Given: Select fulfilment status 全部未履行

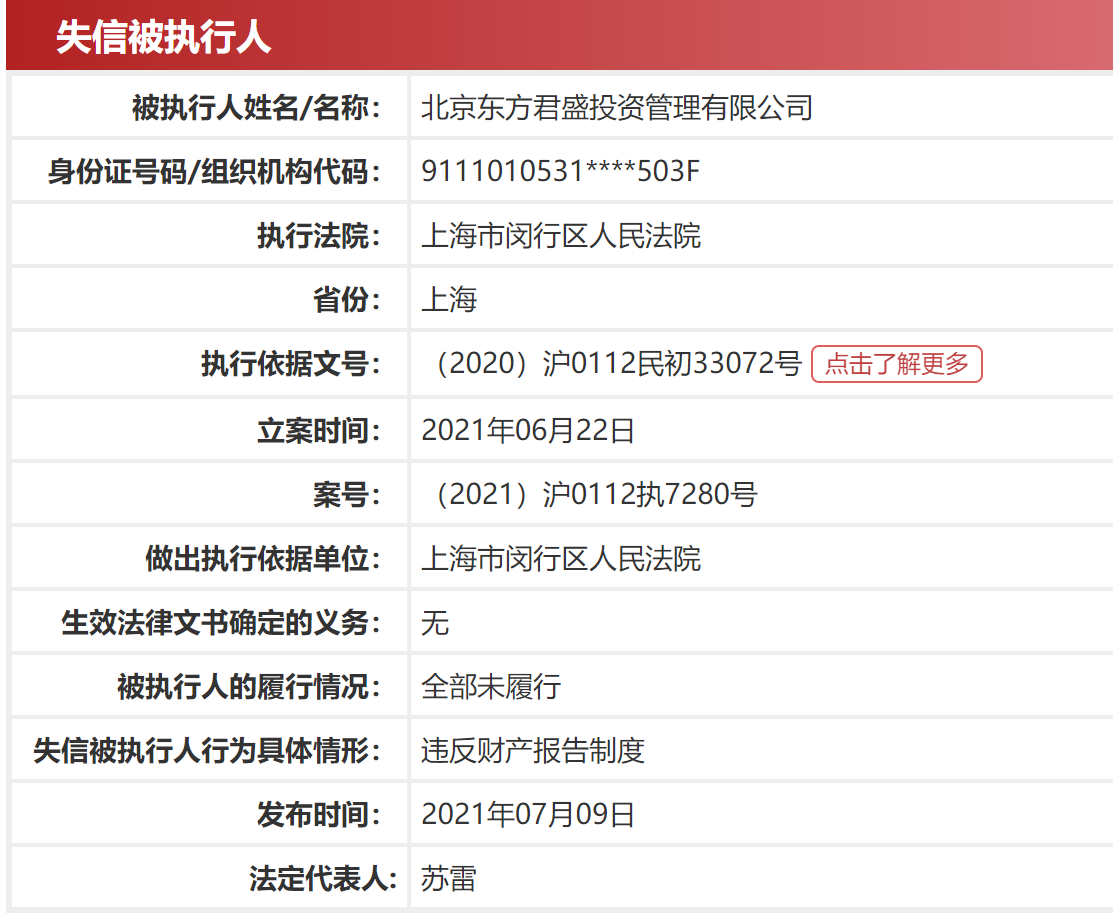Looking at the screenshot, I should click(490, 687).
